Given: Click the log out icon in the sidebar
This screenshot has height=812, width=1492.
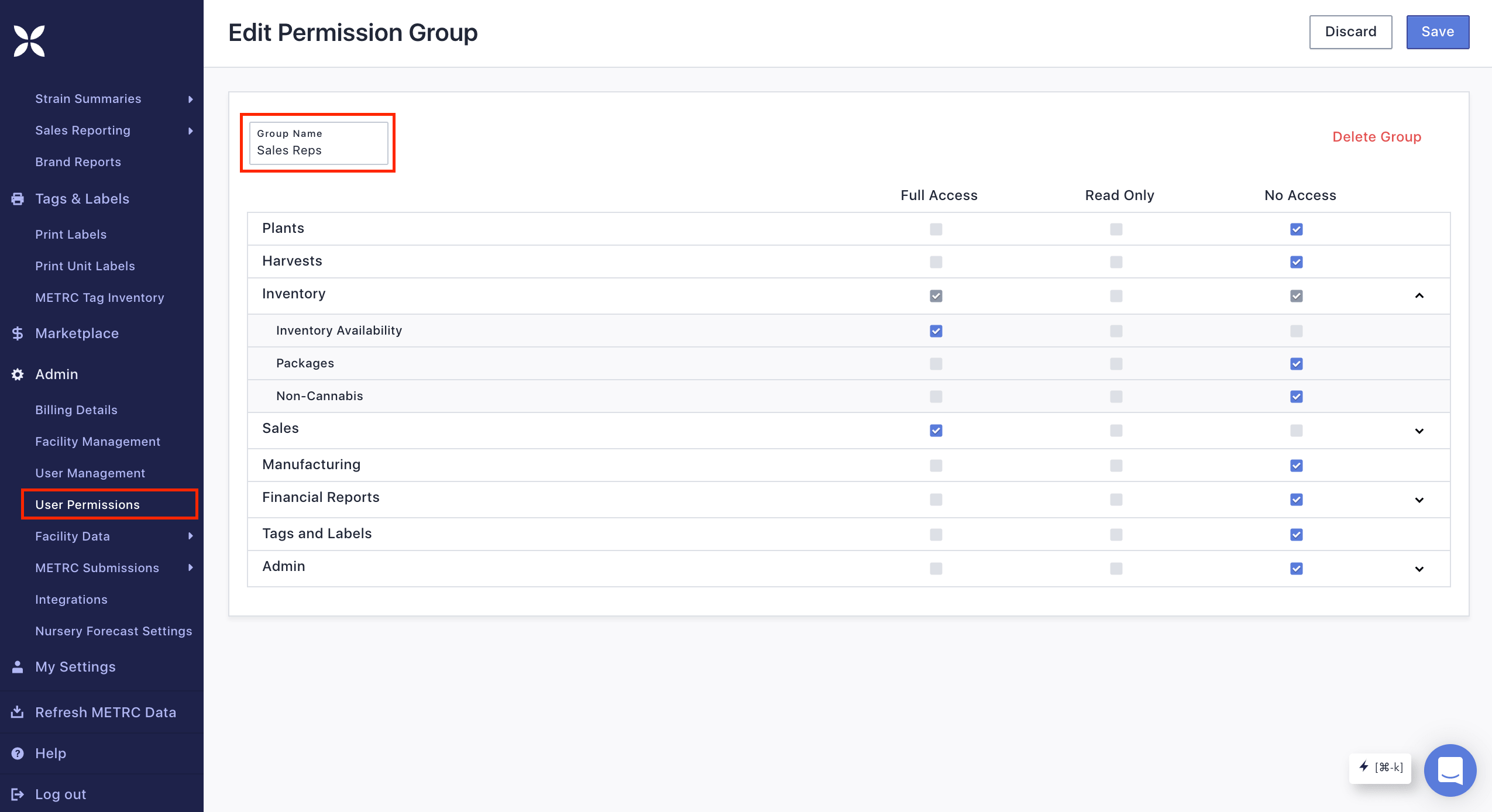Looking at the screenshot, I should (17, 794).
